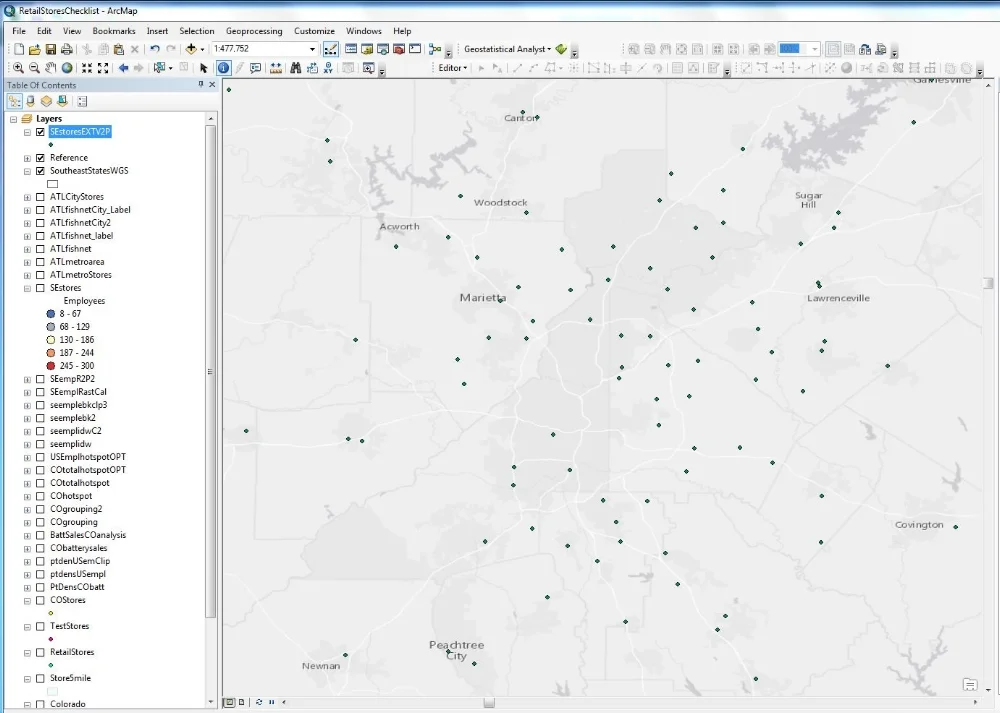Collapse the TestStores layer

(x=27, y=627)
